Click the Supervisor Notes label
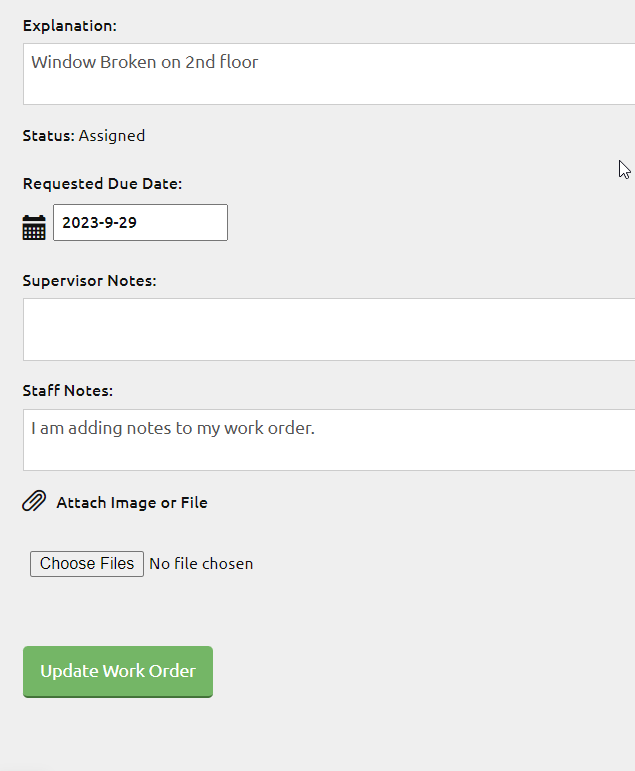 89,281
